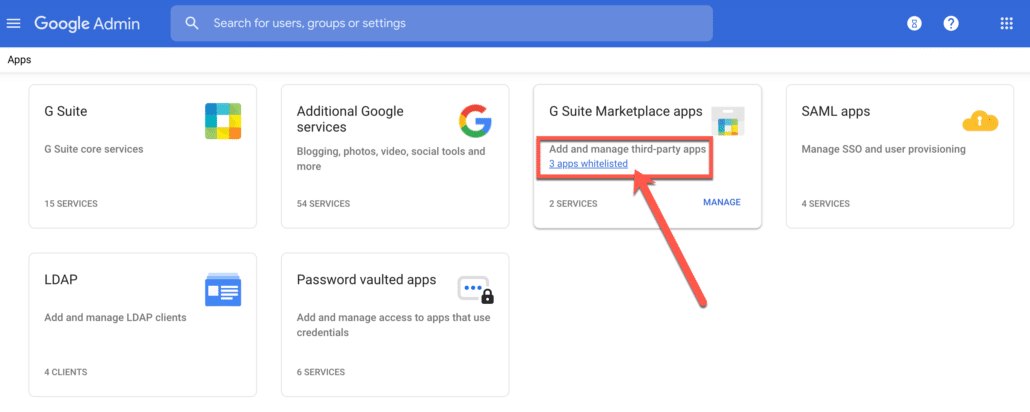Type in the search users field
This screenshot has width=1030, height=412.
point(450,23)
